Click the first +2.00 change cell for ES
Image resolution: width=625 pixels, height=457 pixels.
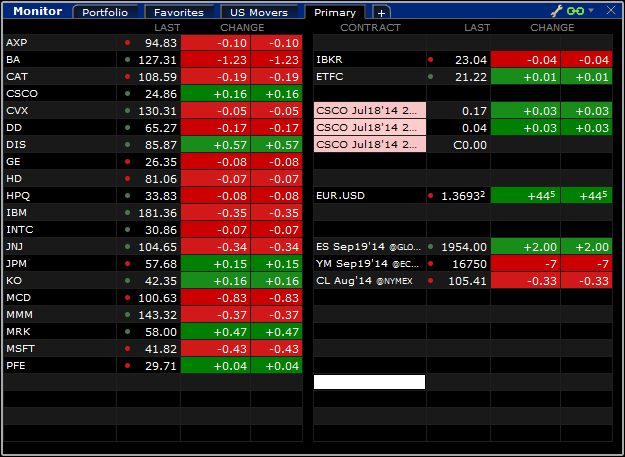[x=525, y=247]
